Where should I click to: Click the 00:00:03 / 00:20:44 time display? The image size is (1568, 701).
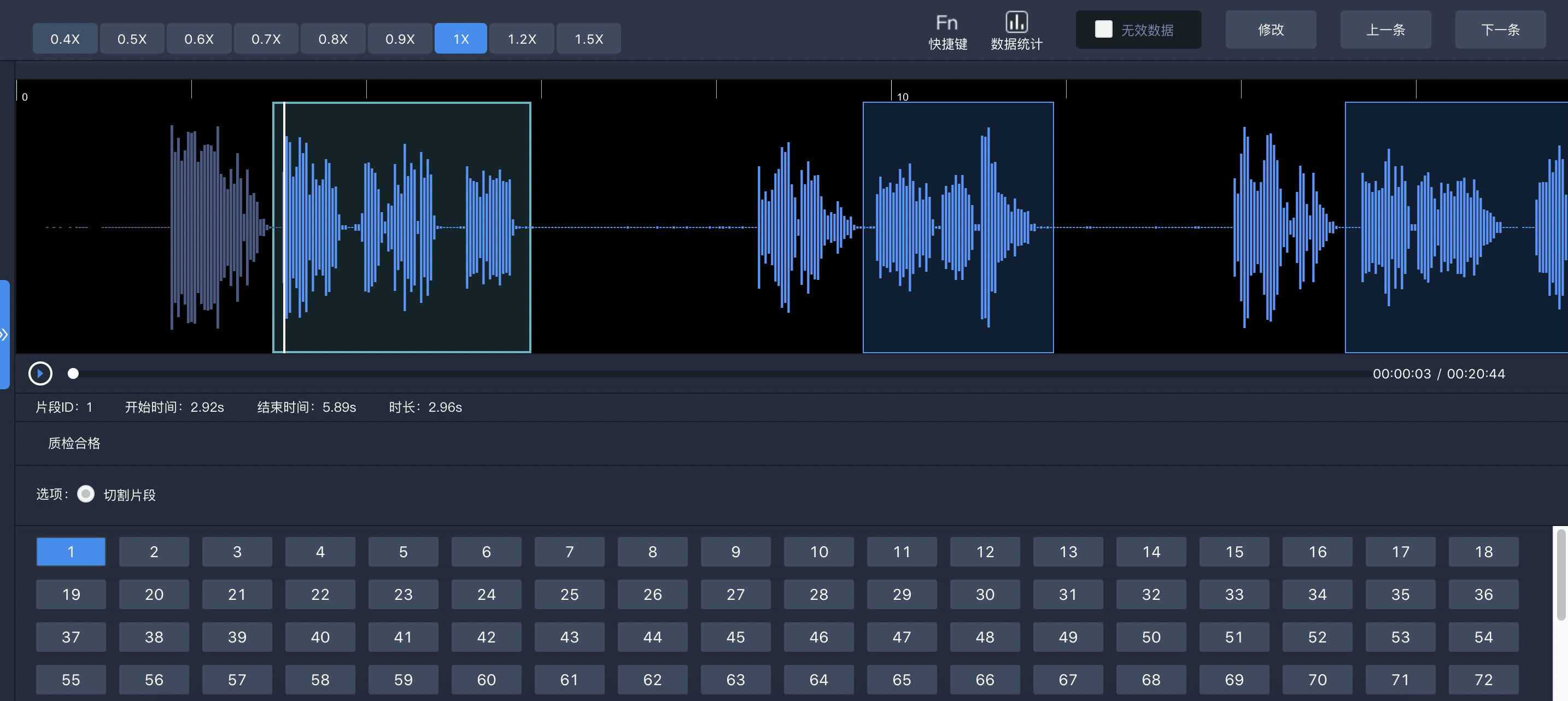point(1438,373)
